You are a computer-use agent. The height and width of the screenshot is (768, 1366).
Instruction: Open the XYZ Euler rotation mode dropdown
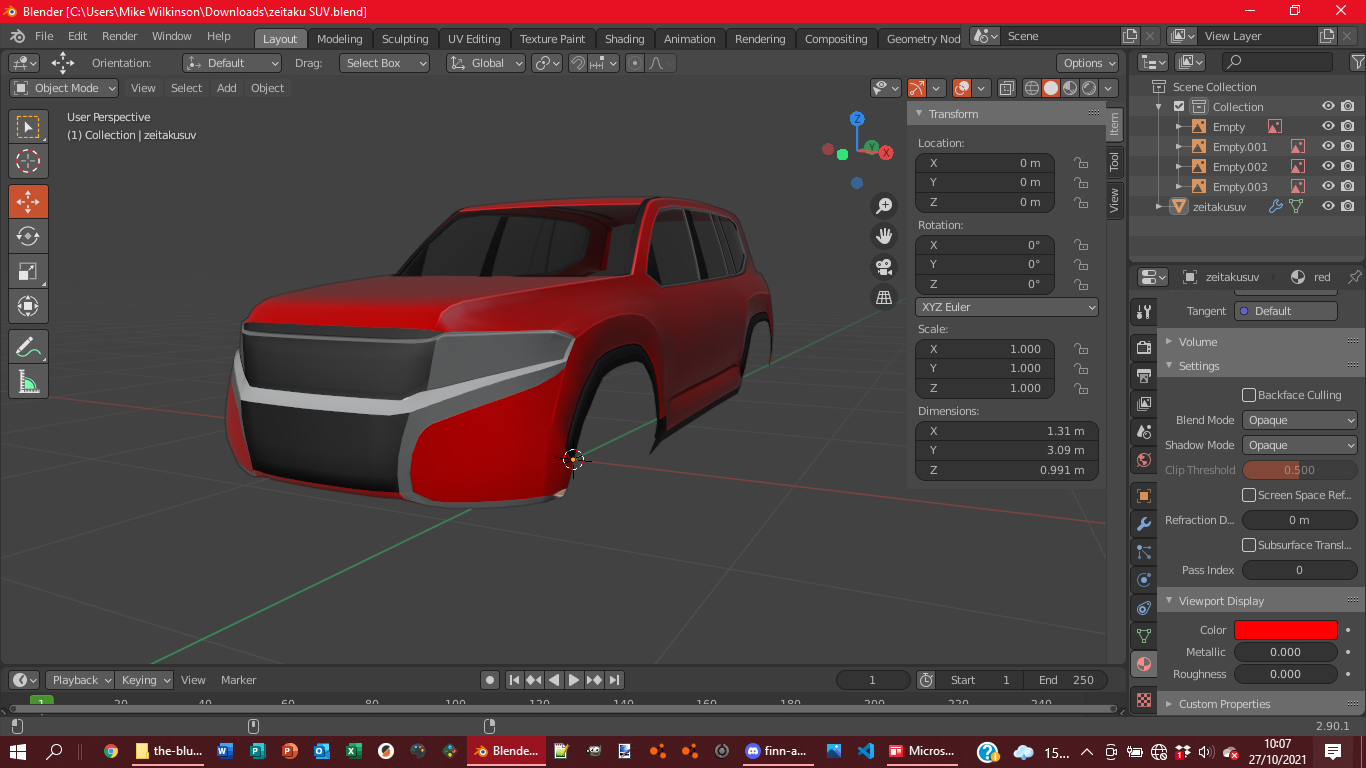[x=1006, y=307]
